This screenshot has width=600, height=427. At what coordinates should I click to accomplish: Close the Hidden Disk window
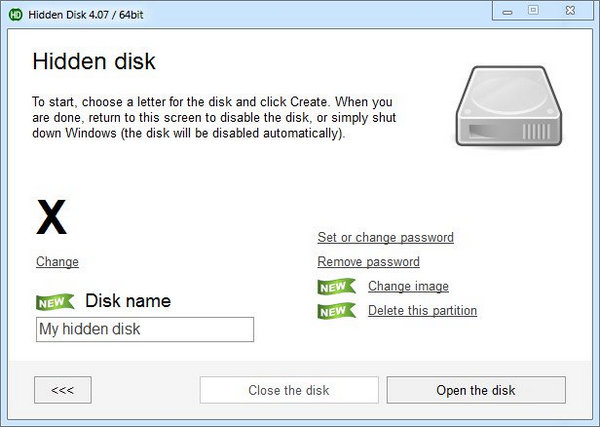[571, 10]
